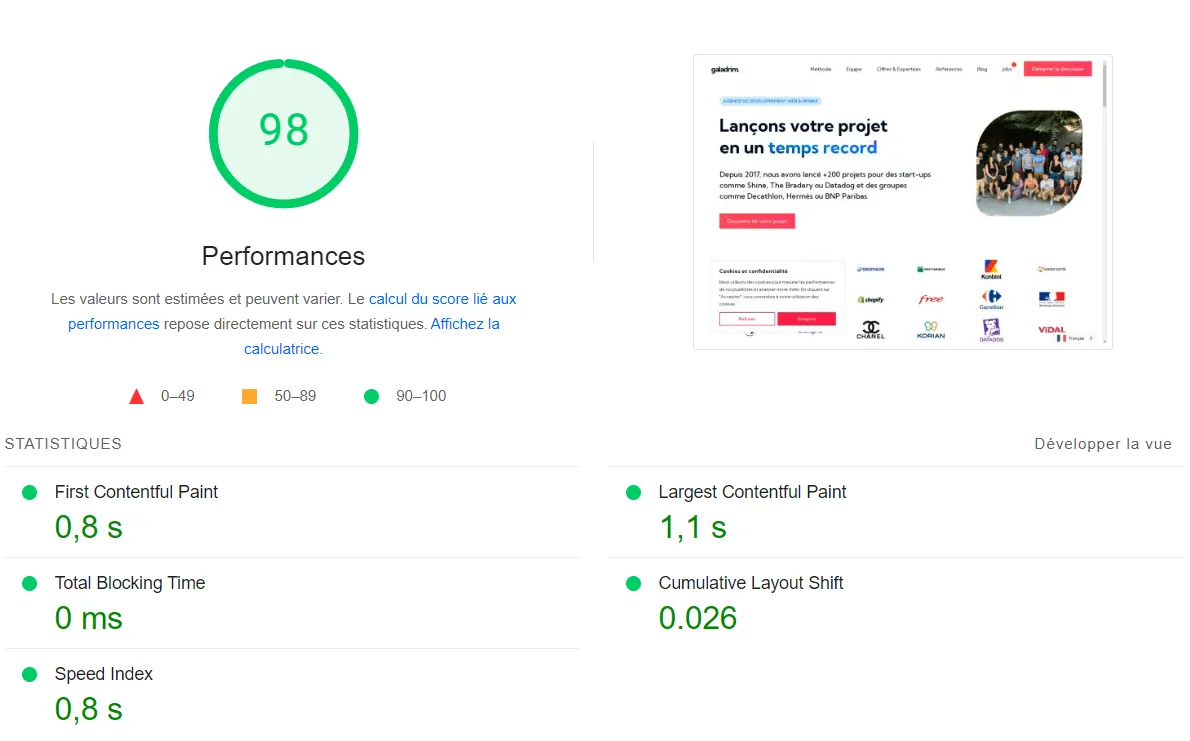
Task: Open the 'Affichez la calculatrice' link
Action: tap(464, 324)
